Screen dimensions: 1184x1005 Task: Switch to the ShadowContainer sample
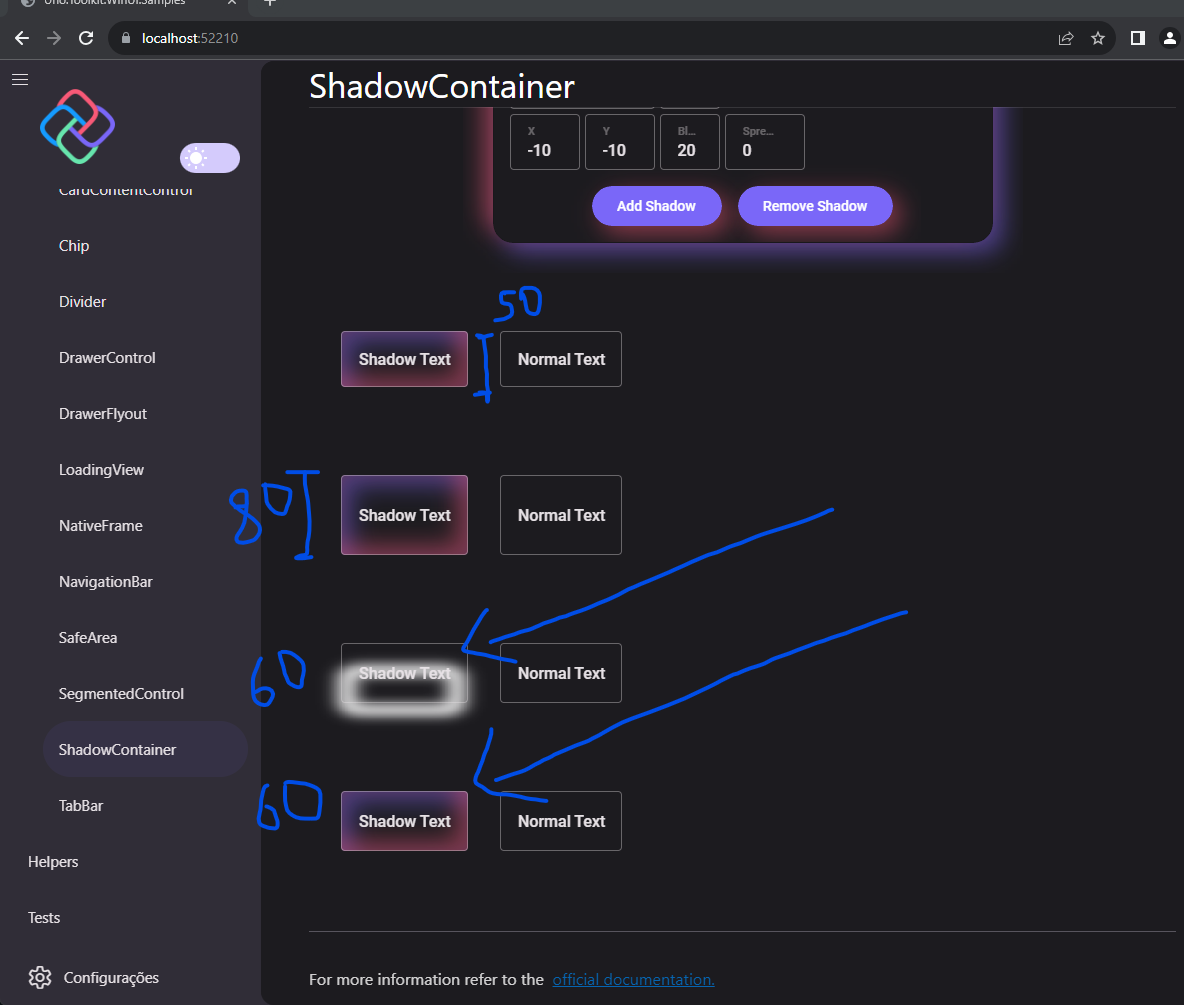click(x=117, y=748)
